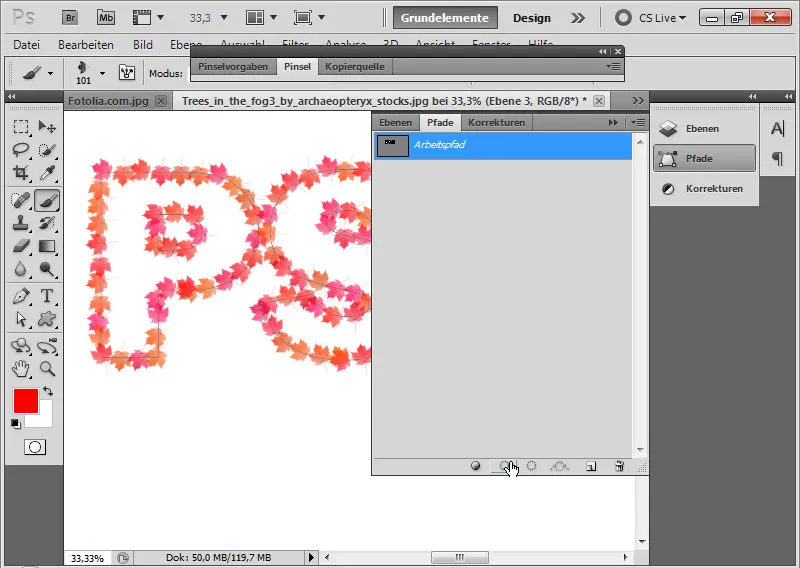Toggle the Brush panel from options bar
The width and height of the screenshot is (800, 568).
(x=127, y=73)
